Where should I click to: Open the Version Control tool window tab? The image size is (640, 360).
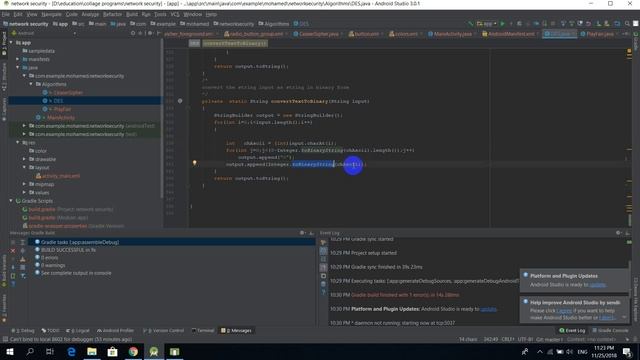(x=163, y=330)
